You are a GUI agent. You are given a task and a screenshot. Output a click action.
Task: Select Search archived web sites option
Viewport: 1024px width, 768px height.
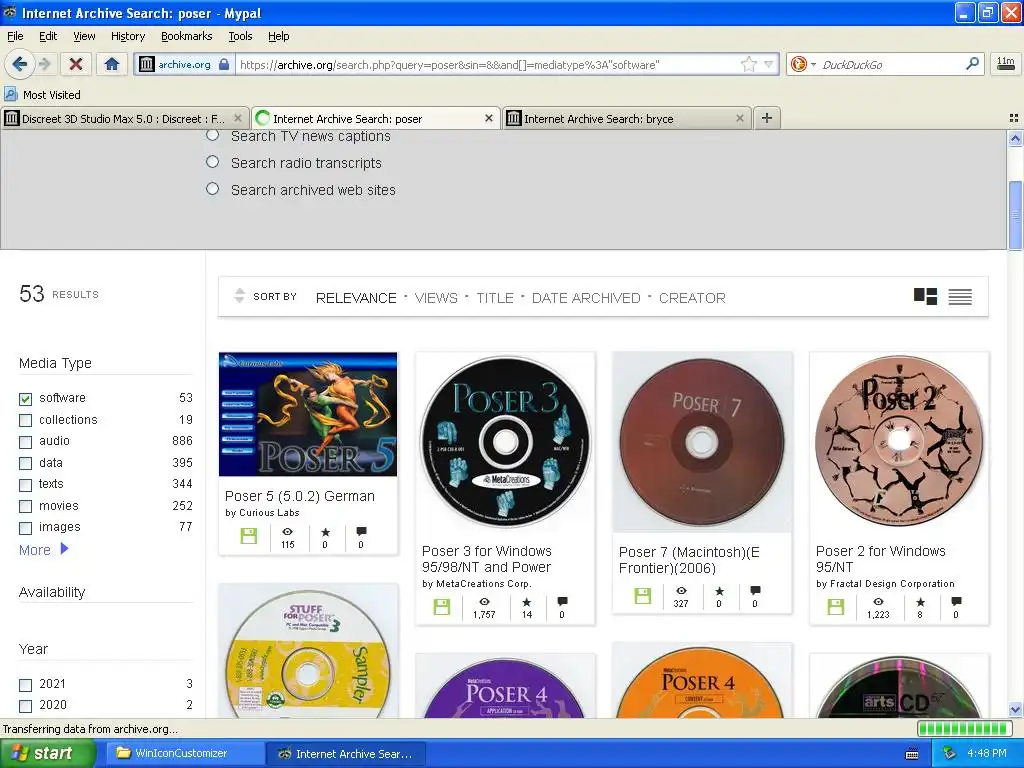212,189
